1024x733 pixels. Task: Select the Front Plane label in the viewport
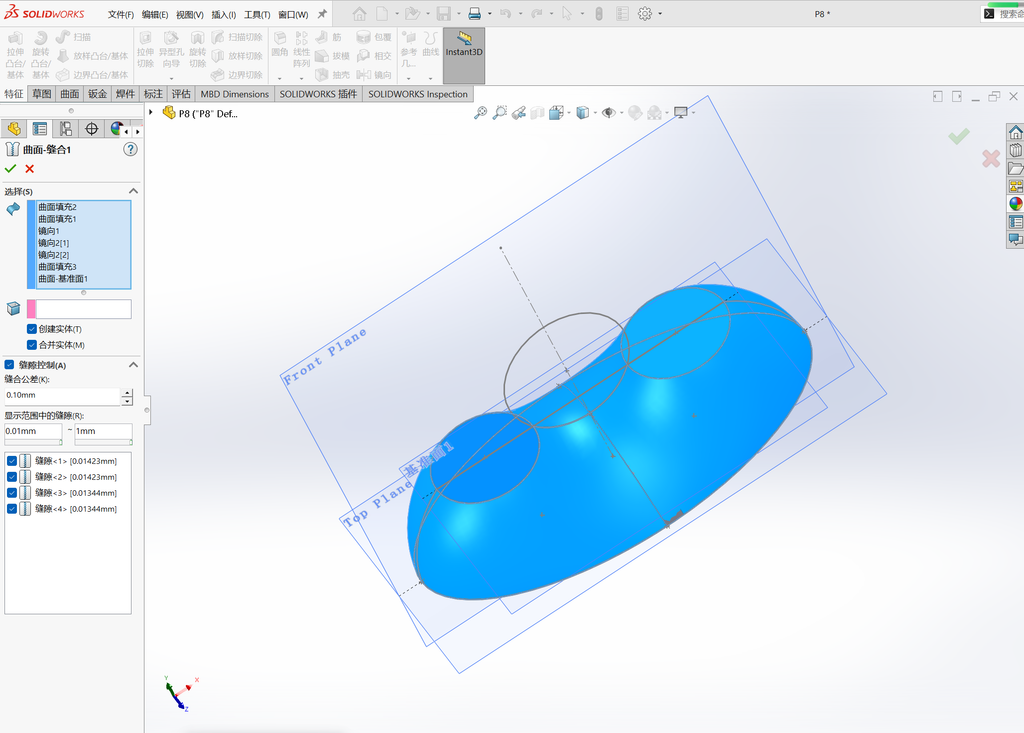pyautogui.click(x=325, y=356)
